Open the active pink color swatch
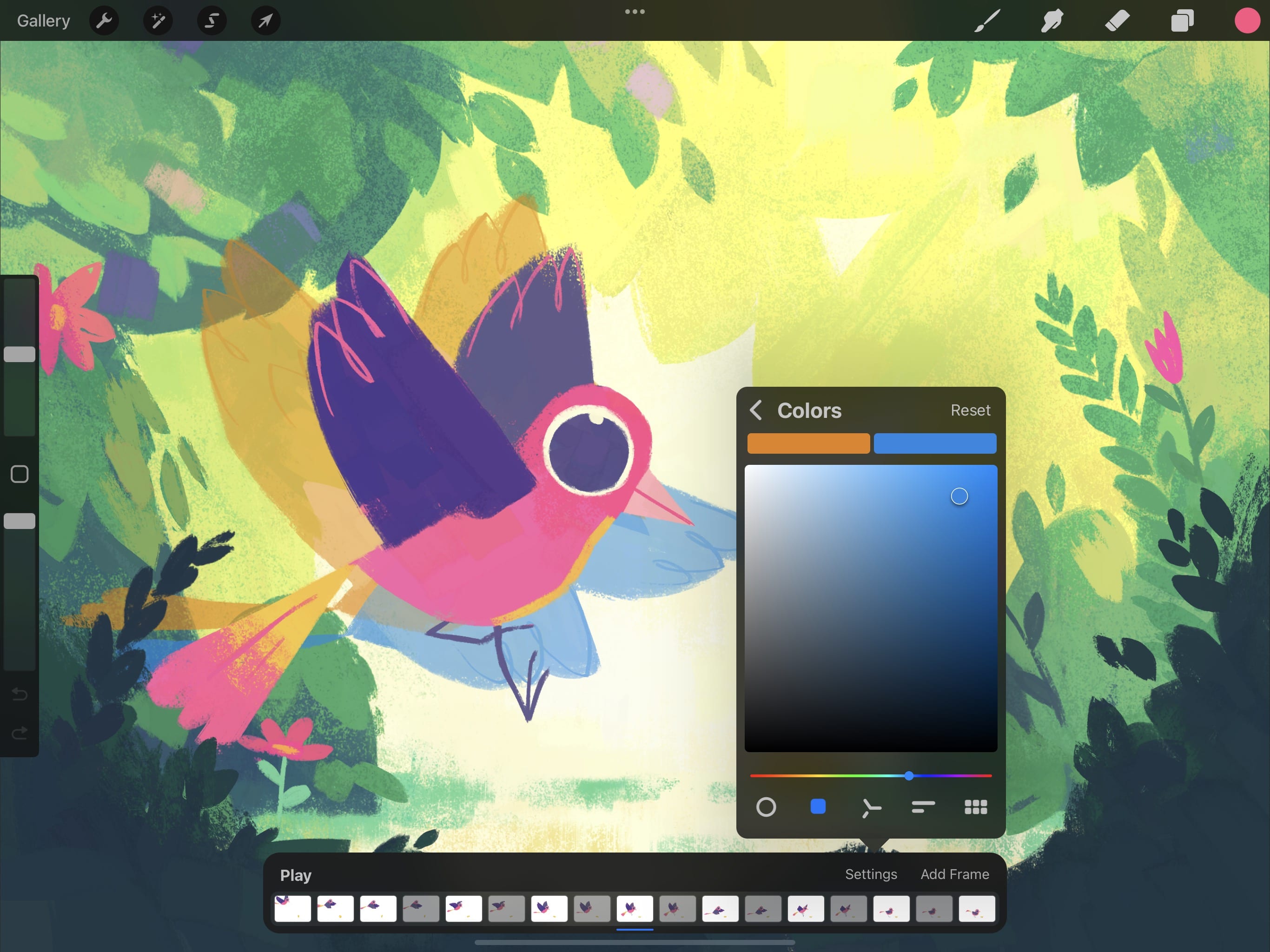The height and width of the screenshot is (952, 1270). [x=1247, y=20]
